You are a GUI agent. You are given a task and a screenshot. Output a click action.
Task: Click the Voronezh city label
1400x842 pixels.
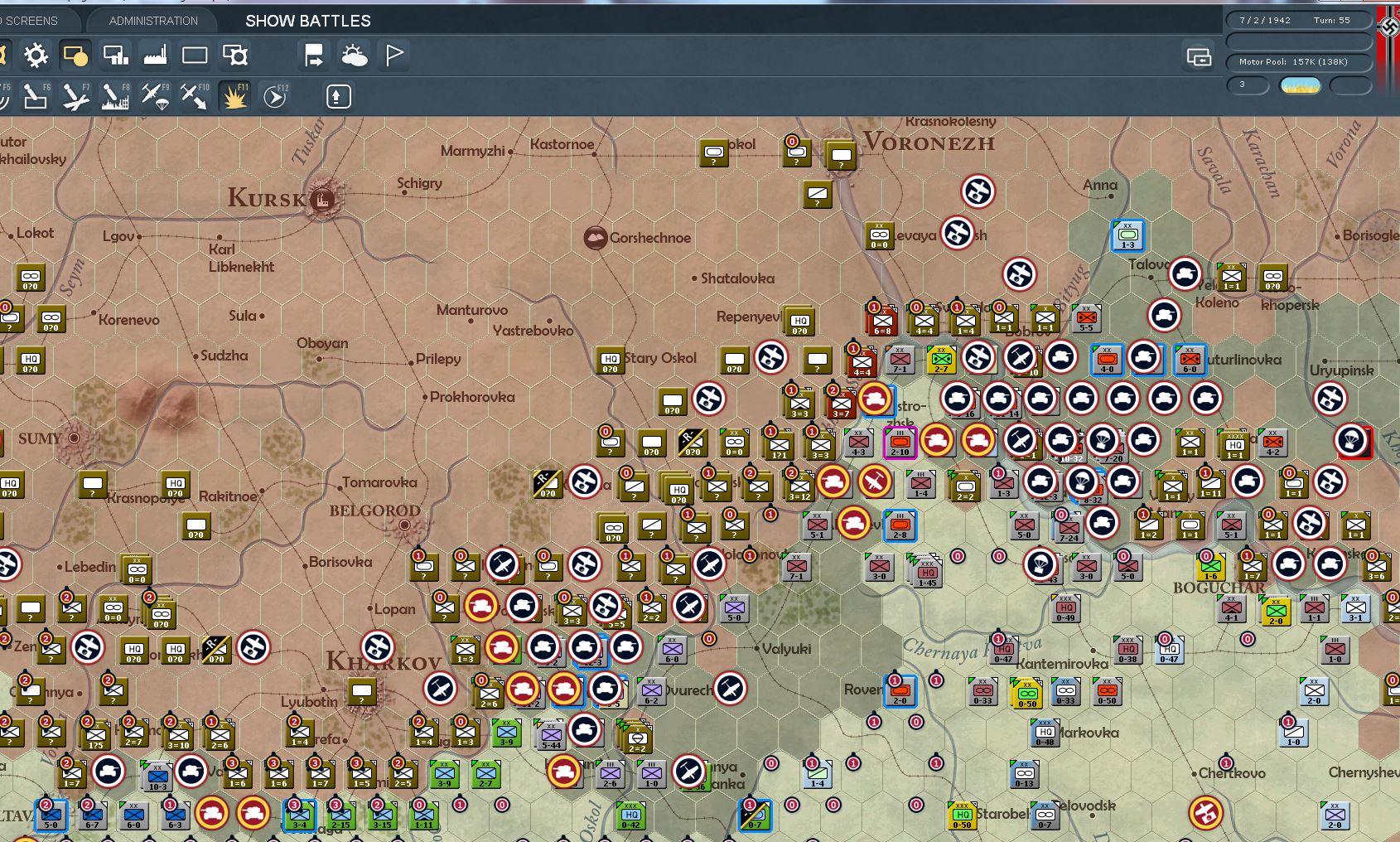[x=929, y=142]
